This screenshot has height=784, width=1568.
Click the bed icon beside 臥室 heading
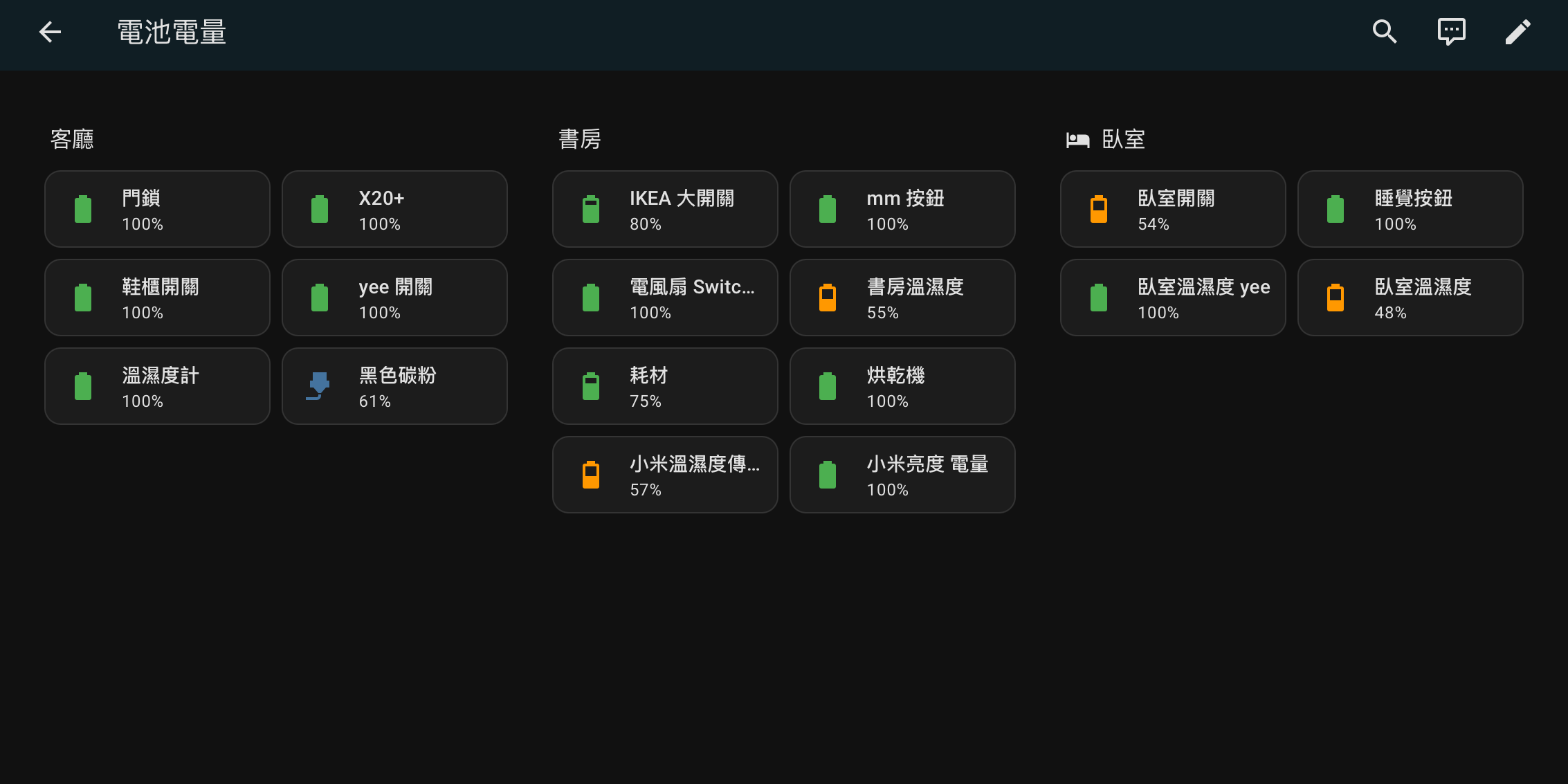(x=1077, y=140)
